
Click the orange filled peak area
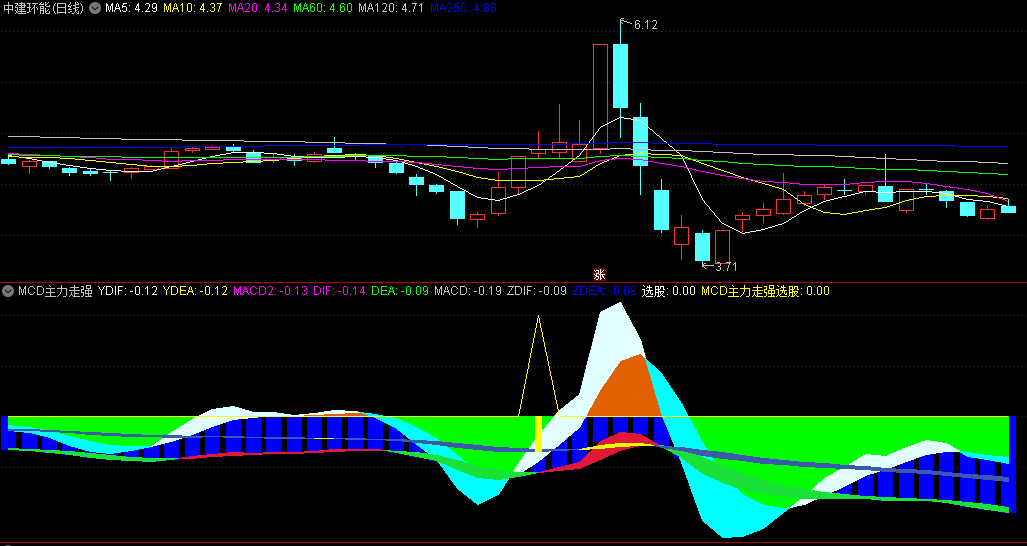[627, 390]
